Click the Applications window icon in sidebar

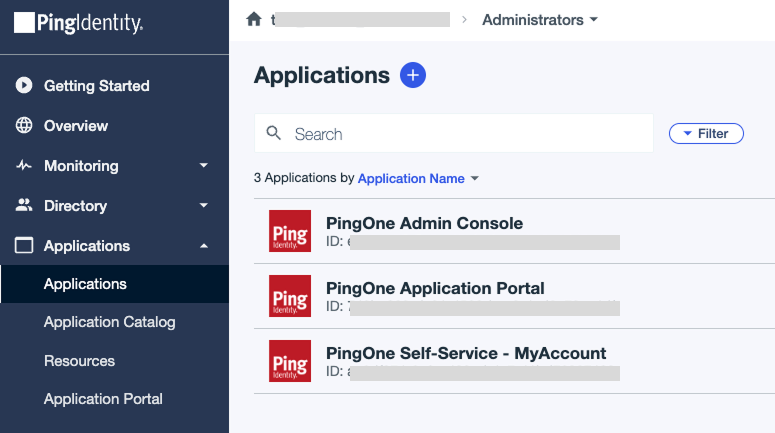[x=24, y=245]
